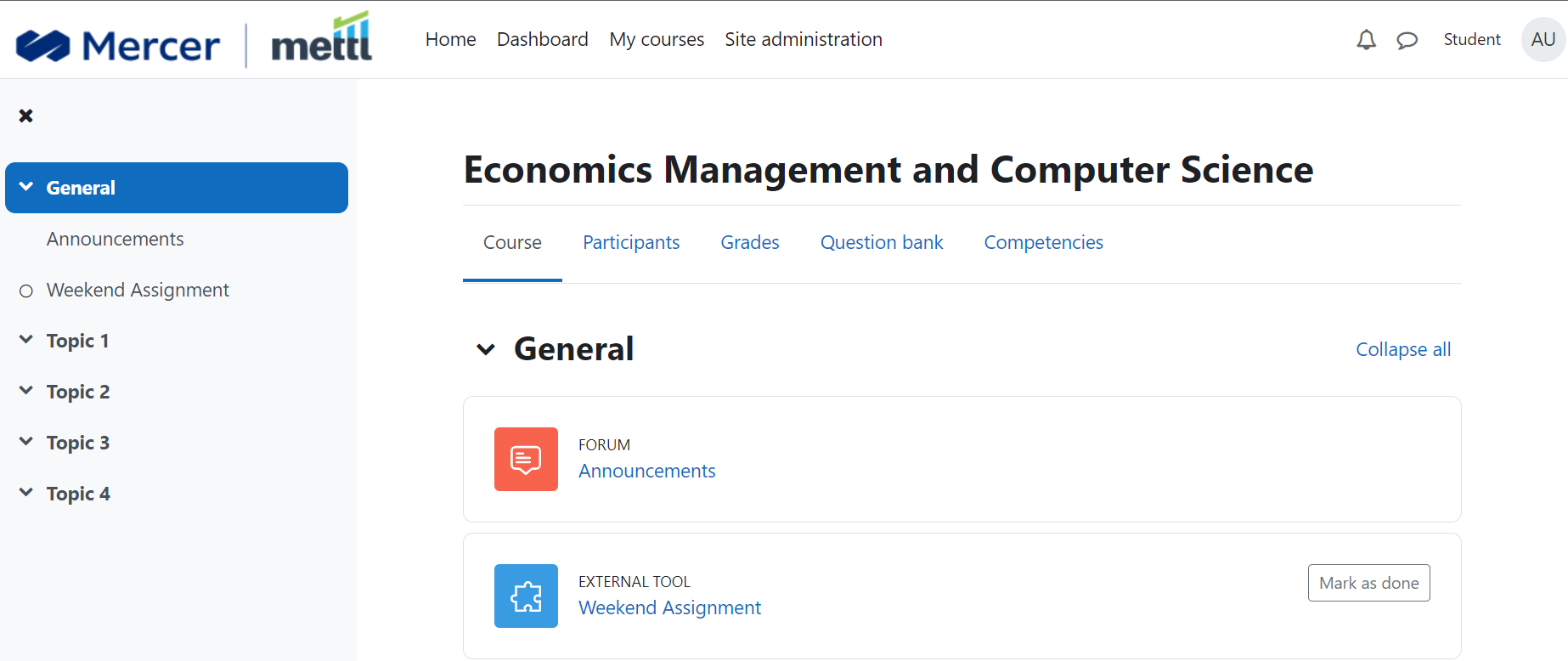Select Weekend Assignment in the course index
1568x661 pixels.
[138, 291]
